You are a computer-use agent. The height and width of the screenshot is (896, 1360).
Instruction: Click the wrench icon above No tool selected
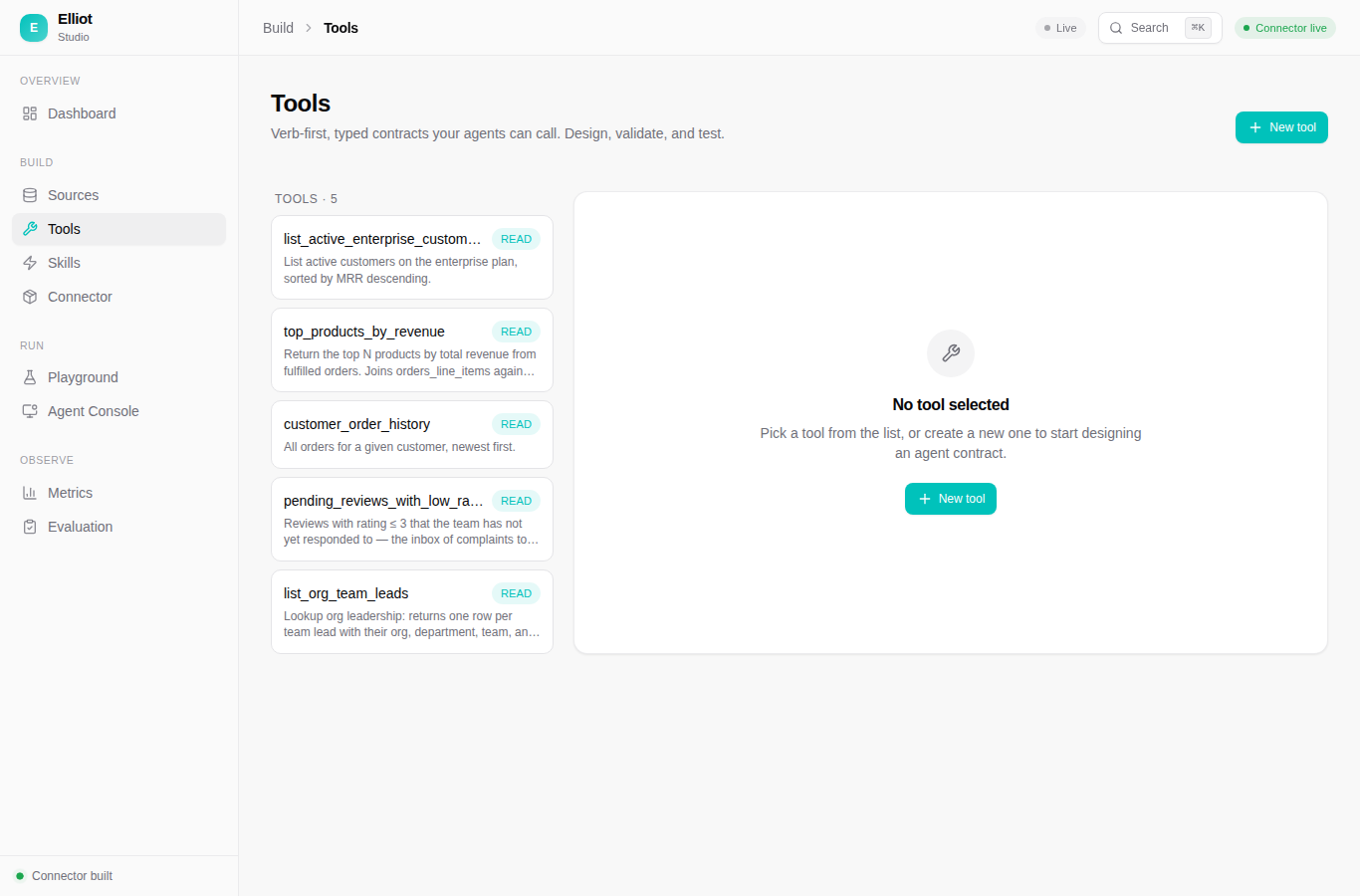pyautogui.click(x=951, y=353)
